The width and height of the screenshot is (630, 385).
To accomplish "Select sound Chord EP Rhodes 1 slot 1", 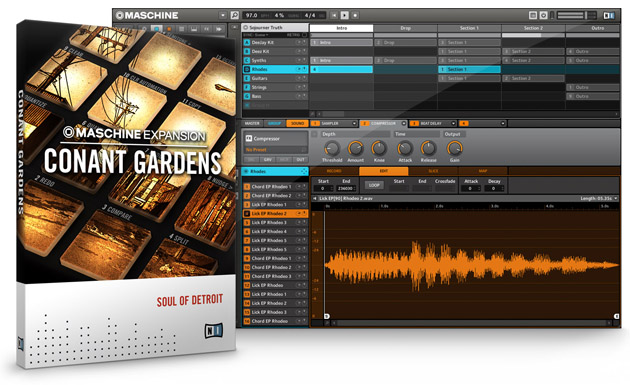I will coord(275,186).
